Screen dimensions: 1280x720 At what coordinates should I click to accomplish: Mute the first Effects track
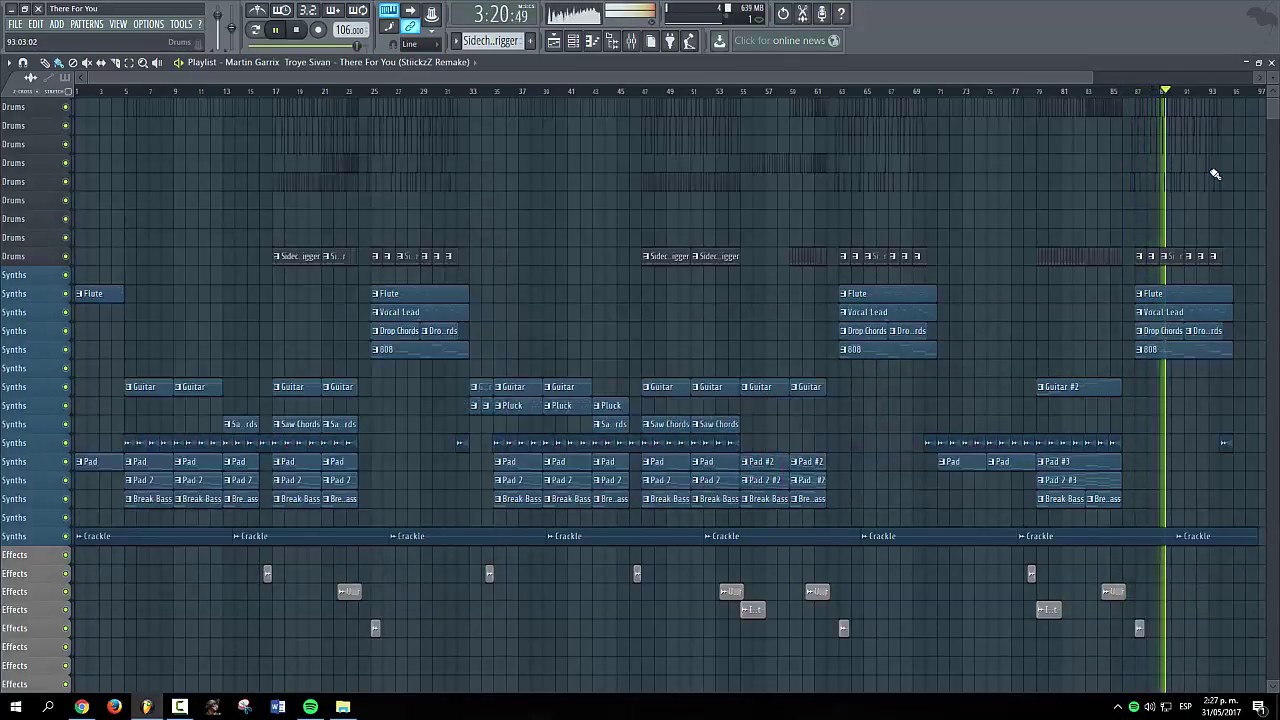point(66,555)
